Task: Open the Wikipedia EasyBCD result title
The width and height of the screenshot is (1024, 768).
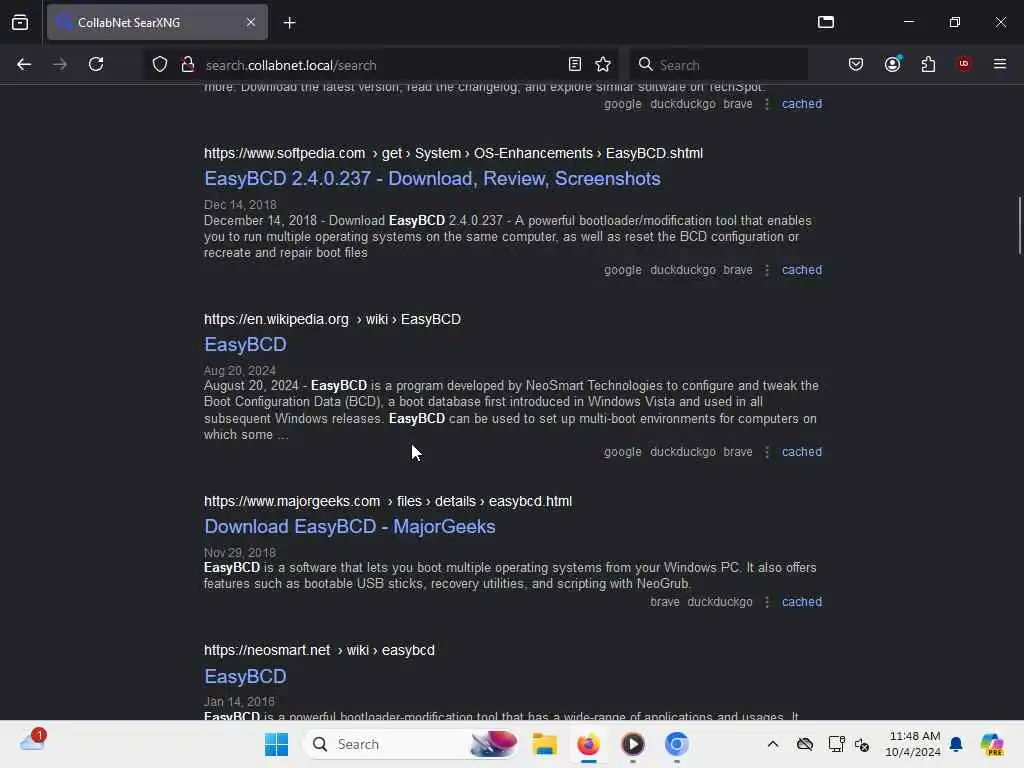Action: coord(246,345)
